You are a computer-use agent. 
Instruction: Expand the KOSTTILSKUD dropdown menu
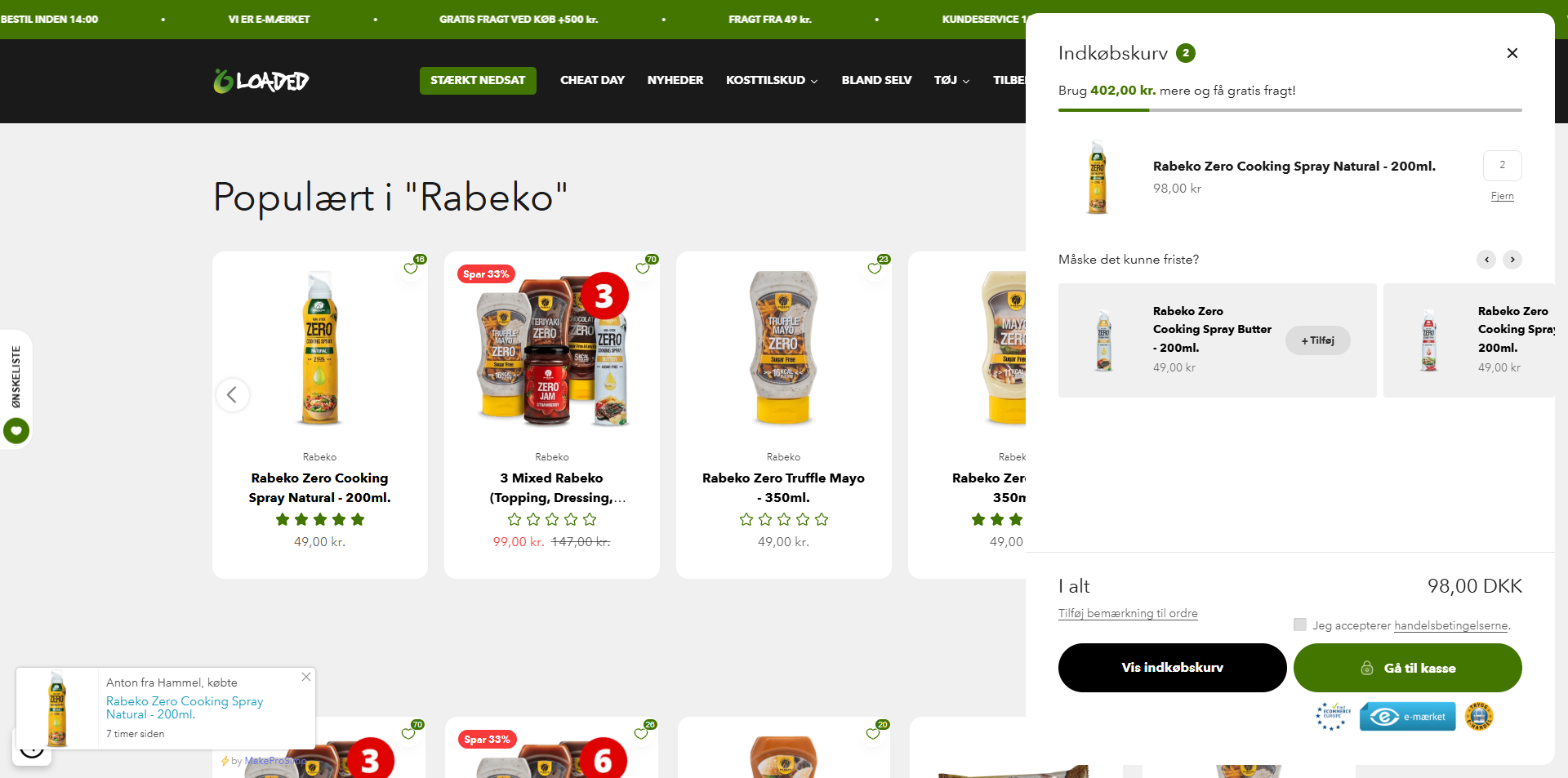772,80
